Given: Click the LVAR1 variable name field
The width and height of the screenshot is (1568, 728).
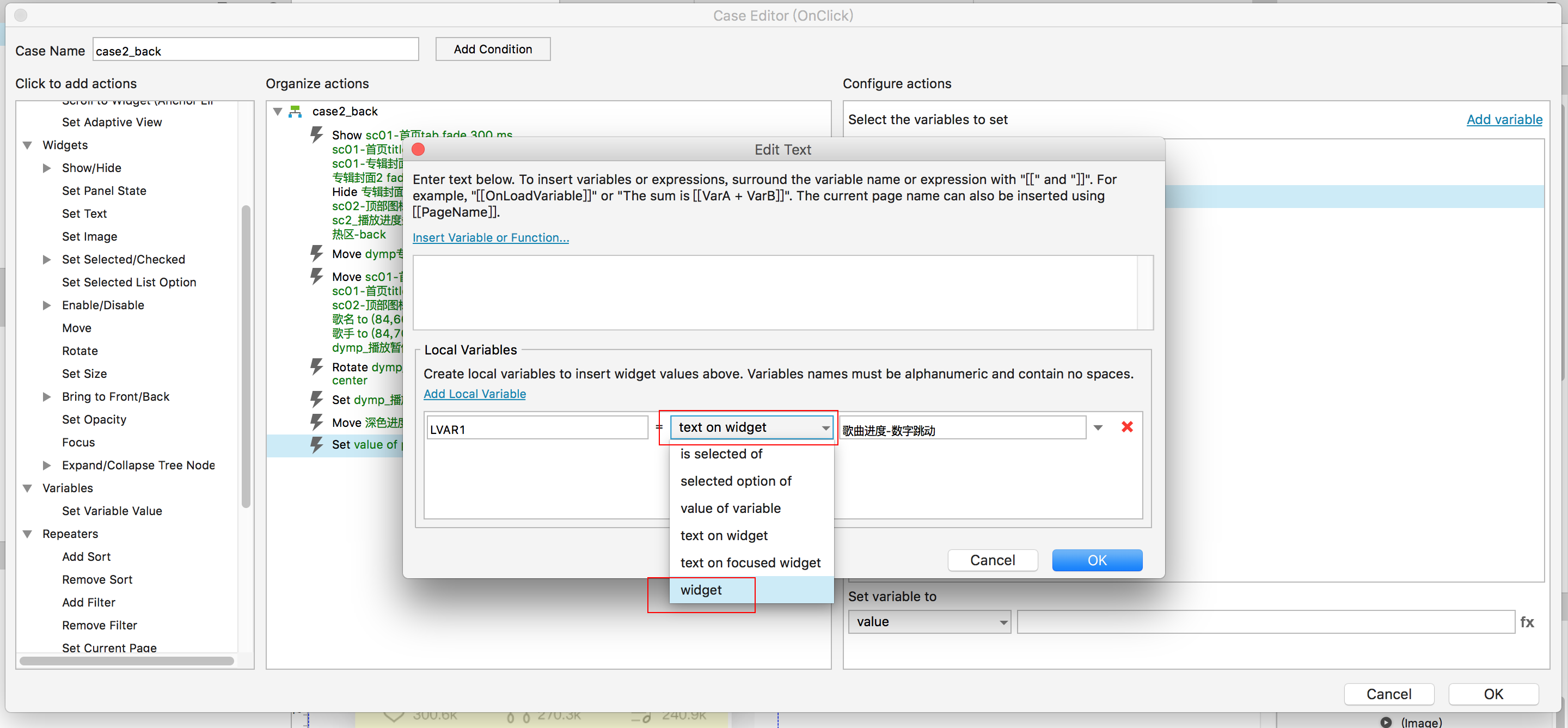Looking at the screenshot, I should tap(536, 429).
